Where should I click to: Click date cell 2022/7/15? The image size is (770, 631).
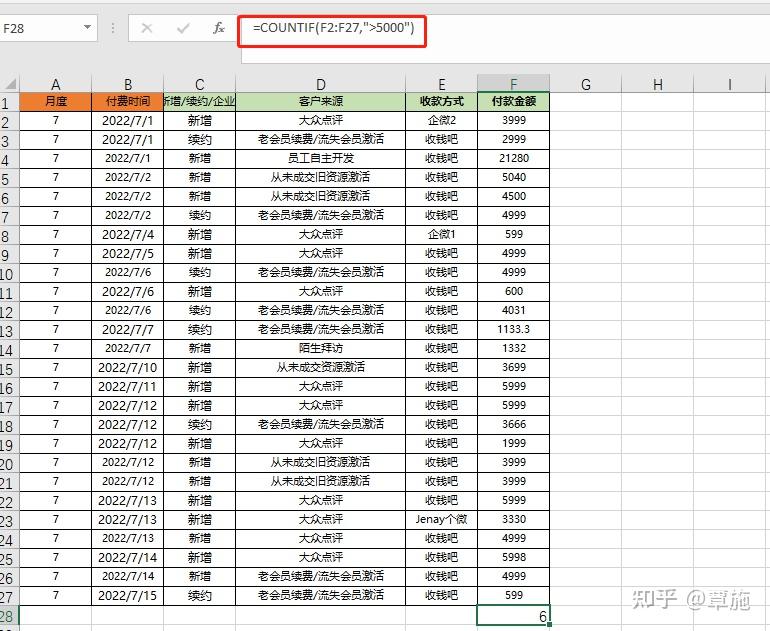pyautogui.click(x=128, y=596)
